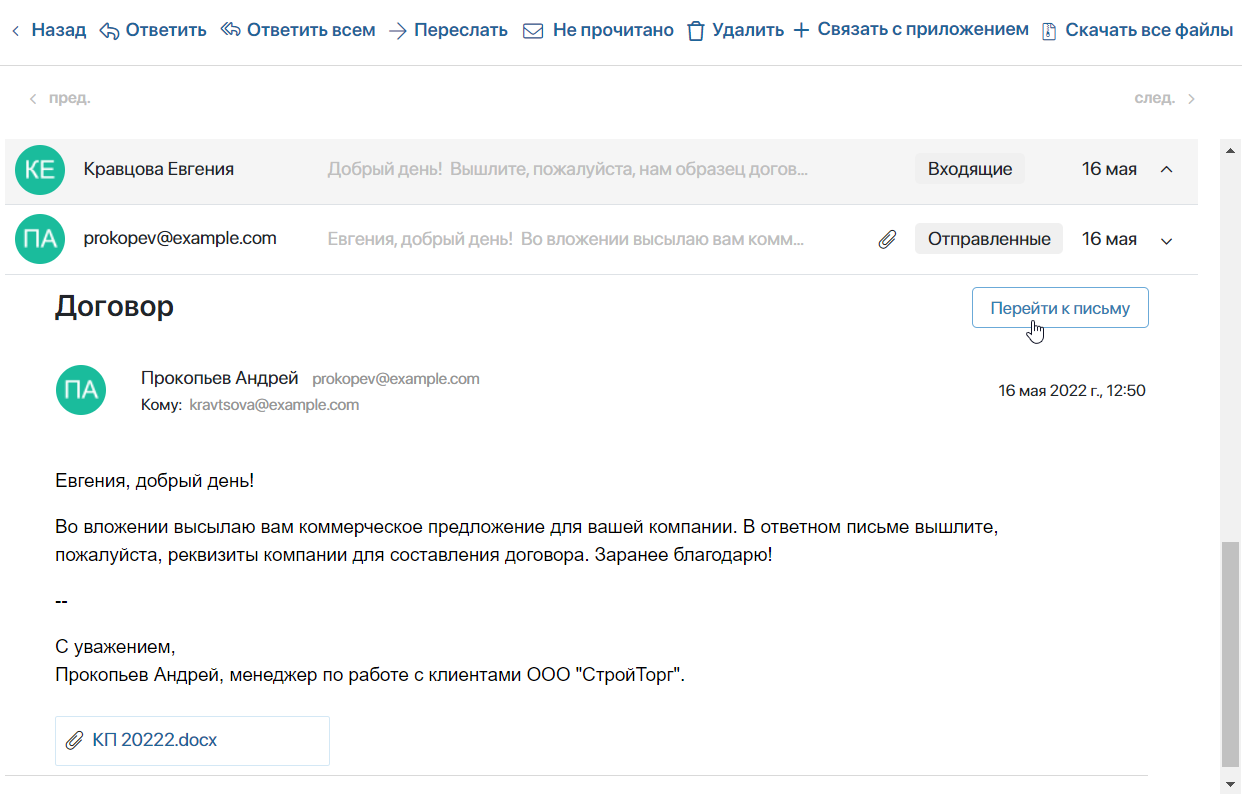Click sender name Прокопьев Андрей
The height and width of the screenshot is (794, 1242).
point(220,378)
